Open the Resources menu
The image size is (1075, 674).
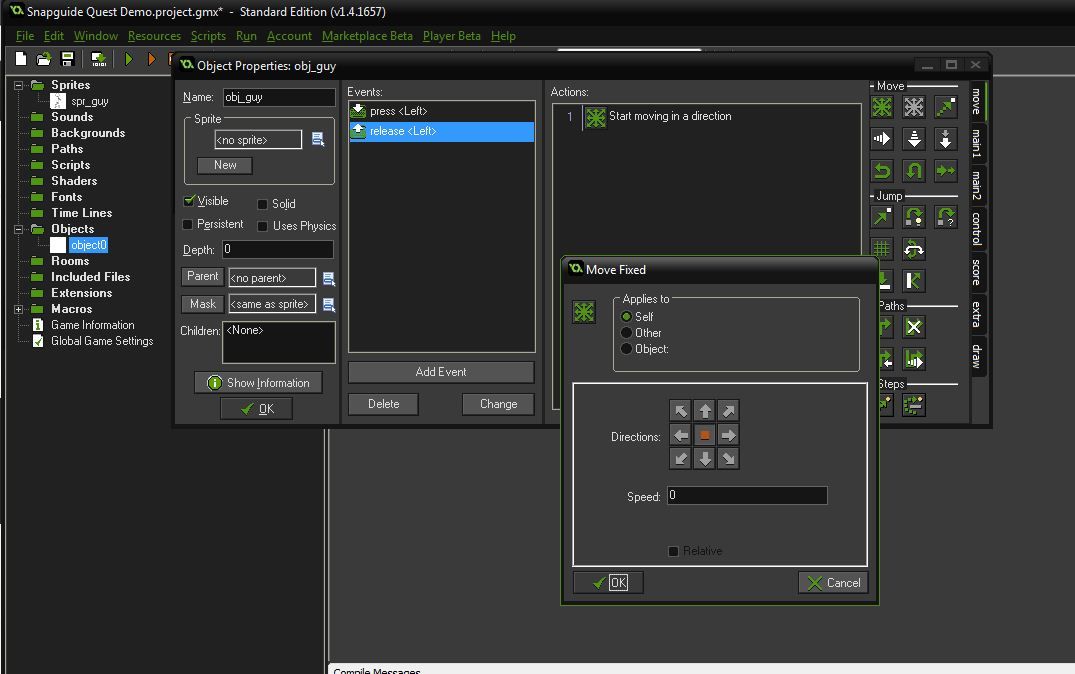[154, 36]
